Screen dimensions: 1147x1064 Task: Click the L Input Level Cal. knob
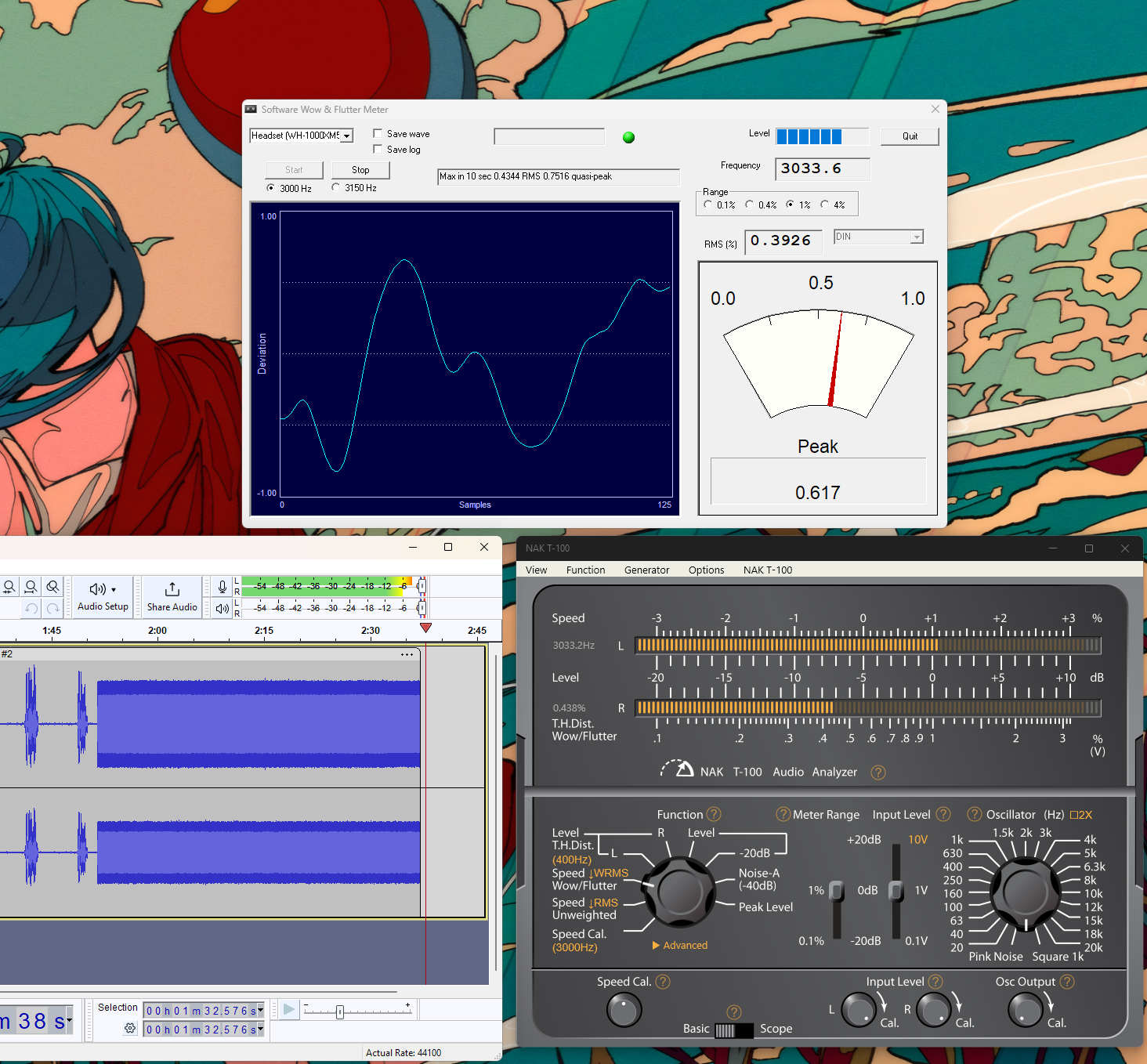click(x=859, y=1010)
